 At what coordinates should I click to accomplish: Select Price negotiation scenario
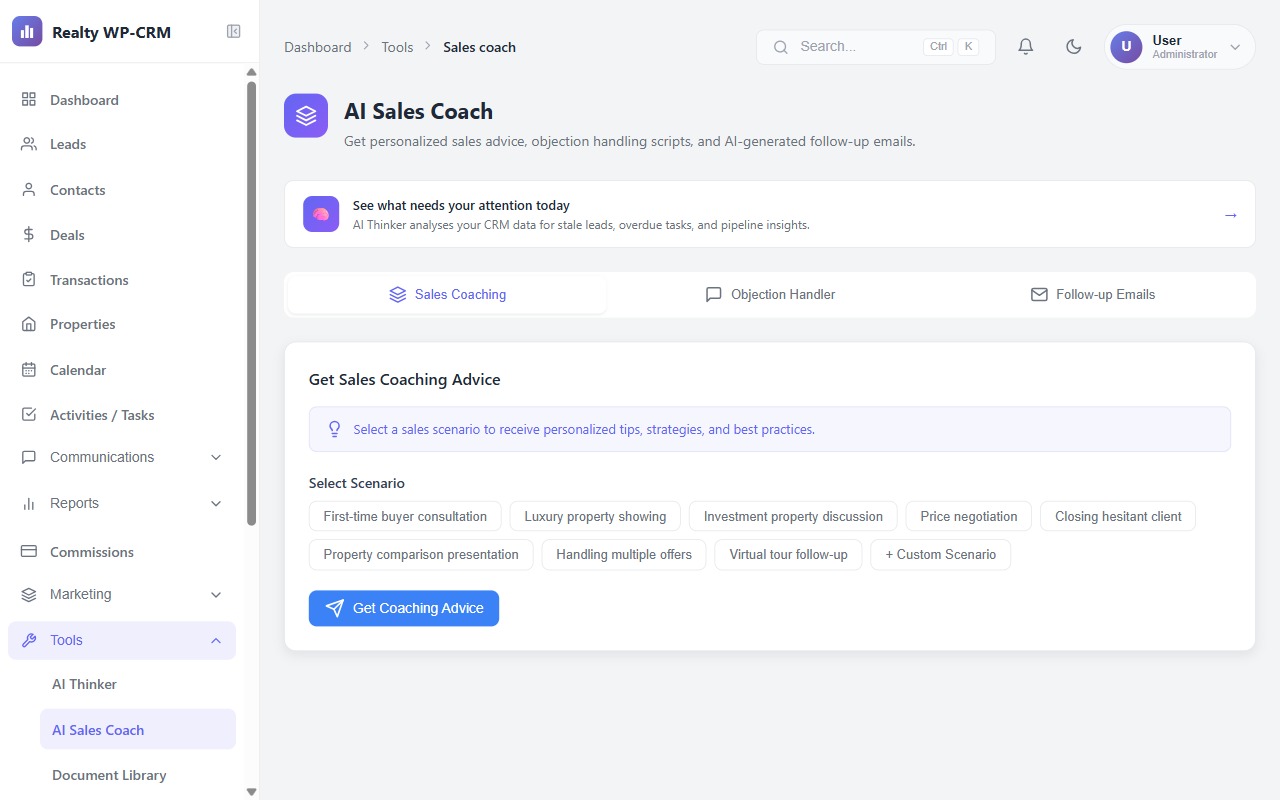[x=969, y=517]
